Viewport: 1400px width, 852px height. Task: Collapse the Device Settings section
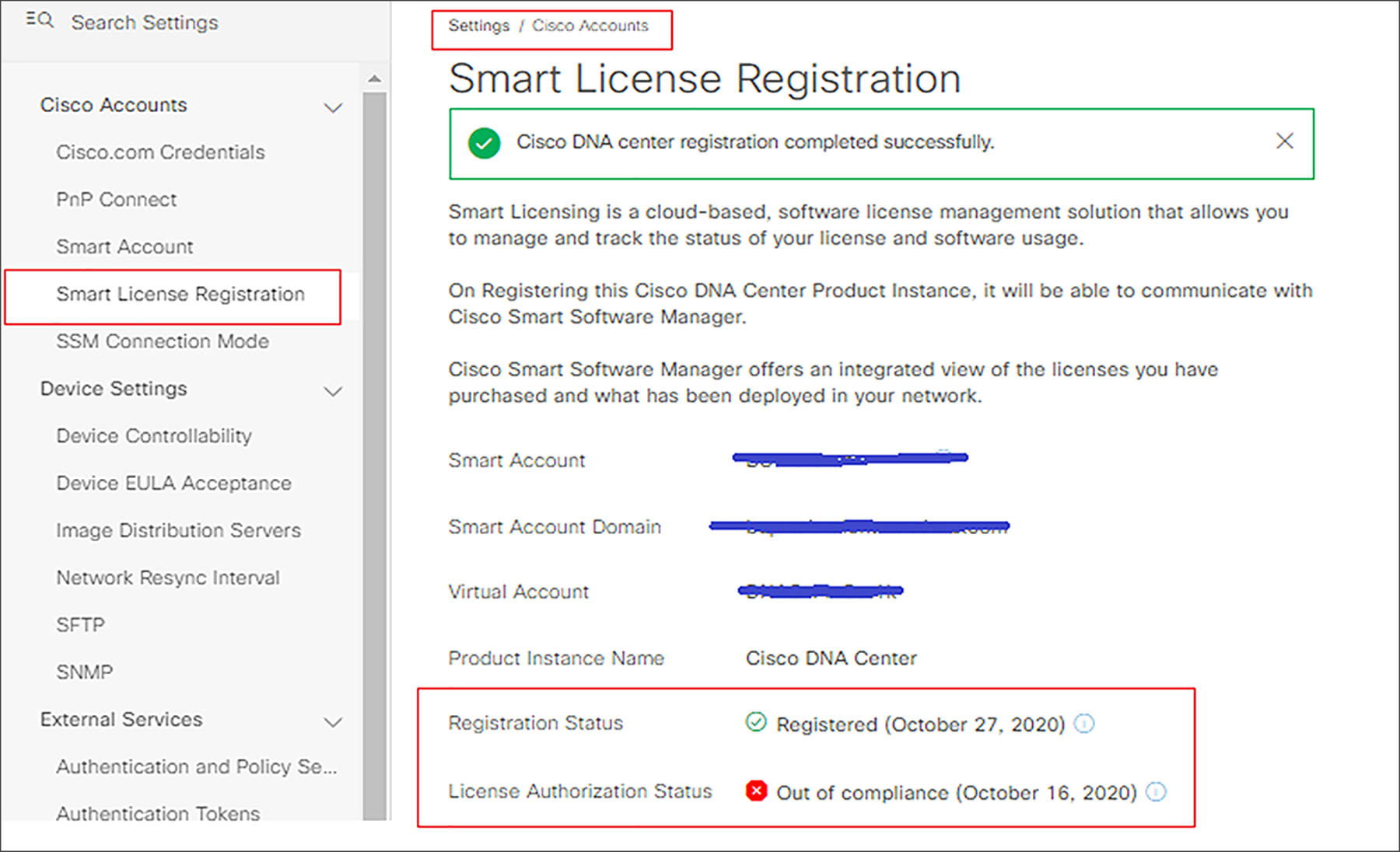pos(334,391)
